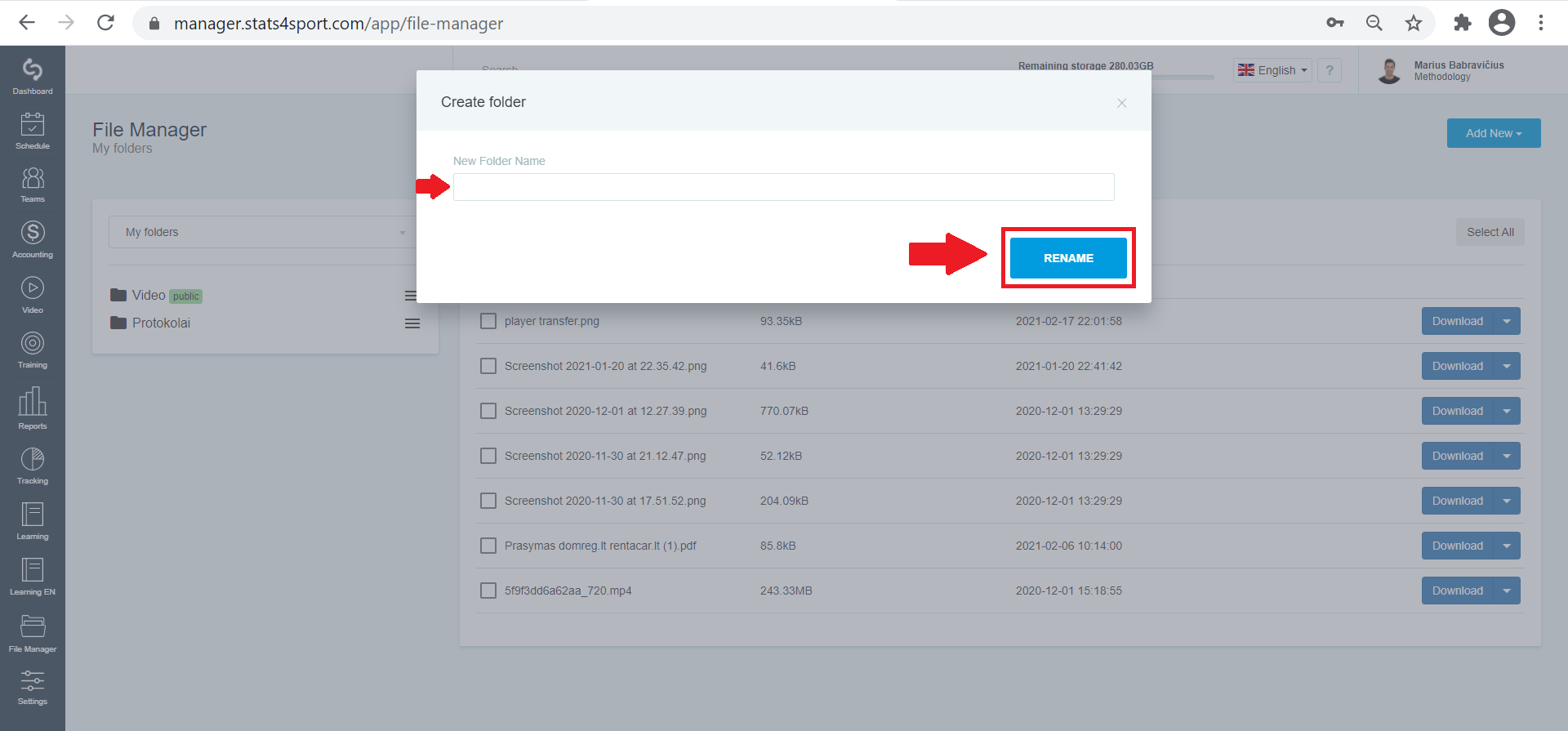Viewport: 1568px width, 731px height.
Task: Select the Protokolai folder
Action: coord(150,323)
